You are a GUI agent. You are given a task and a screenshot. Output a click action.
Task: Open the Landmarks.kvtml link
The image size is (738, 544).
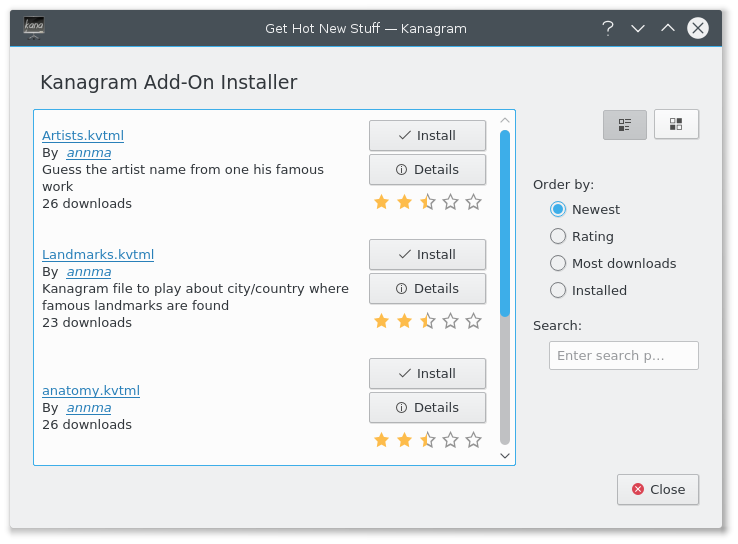(x=98, y=255)
